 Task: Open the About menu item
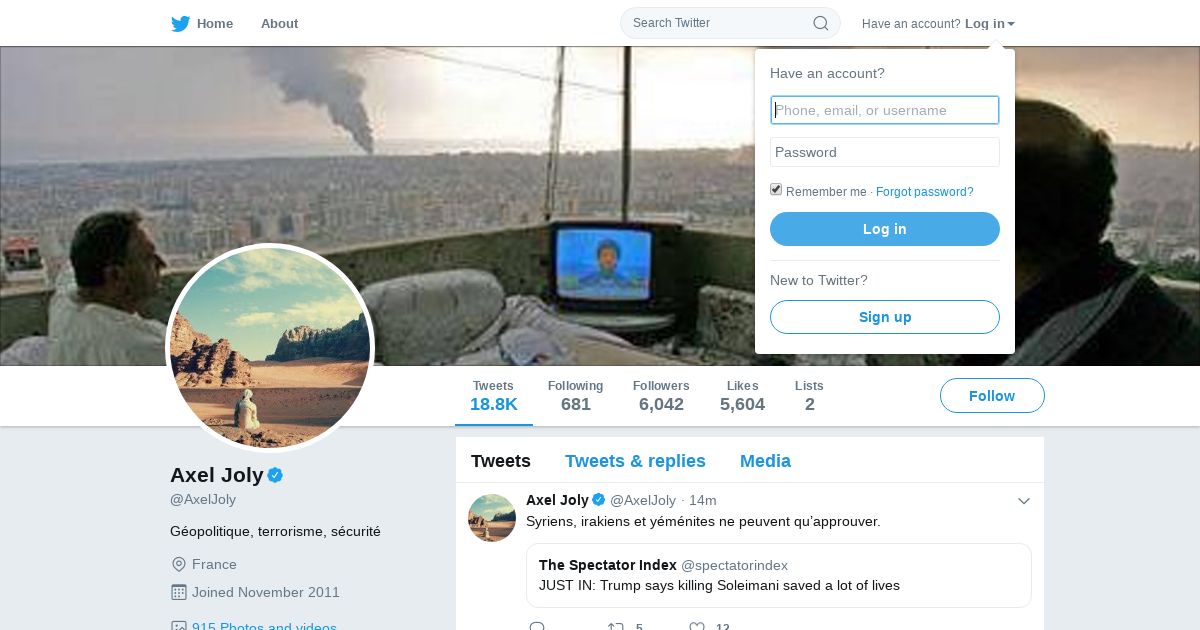[x=279, y=23]
